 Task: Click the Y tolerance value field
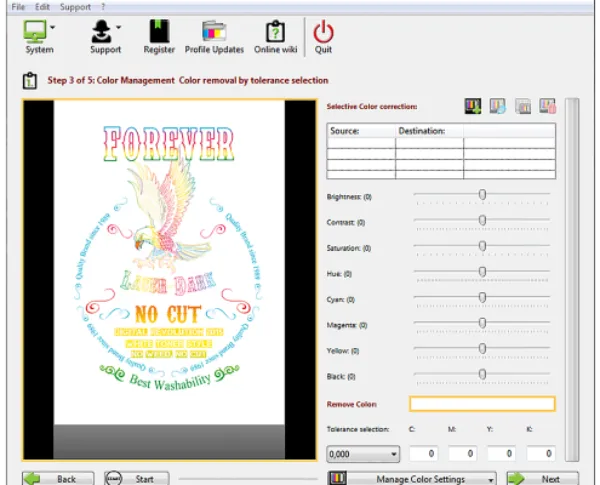click(x=501, y=454)
